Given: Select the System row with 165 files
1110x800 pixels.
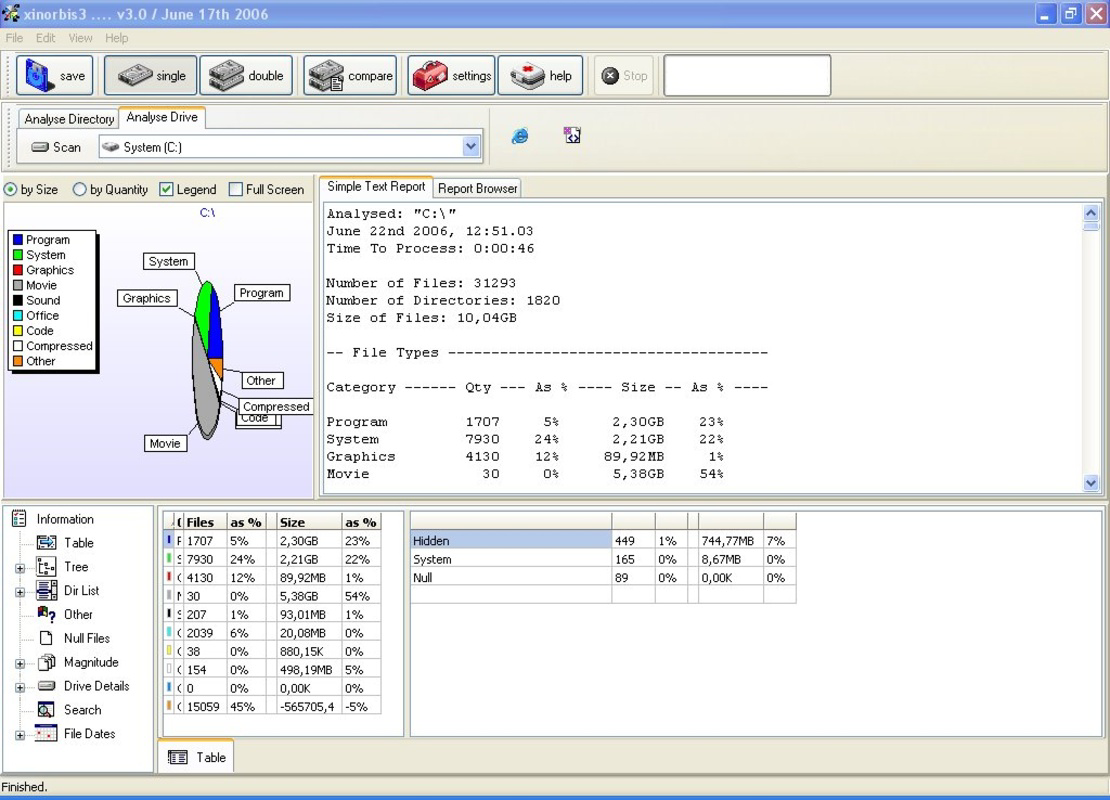Looking at the screenshot, I should click(603, 559).
